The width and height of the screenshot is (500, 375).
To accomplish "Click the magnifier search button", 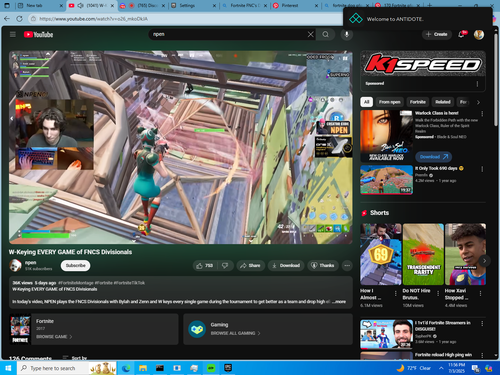I will click(x=326, y=34).
